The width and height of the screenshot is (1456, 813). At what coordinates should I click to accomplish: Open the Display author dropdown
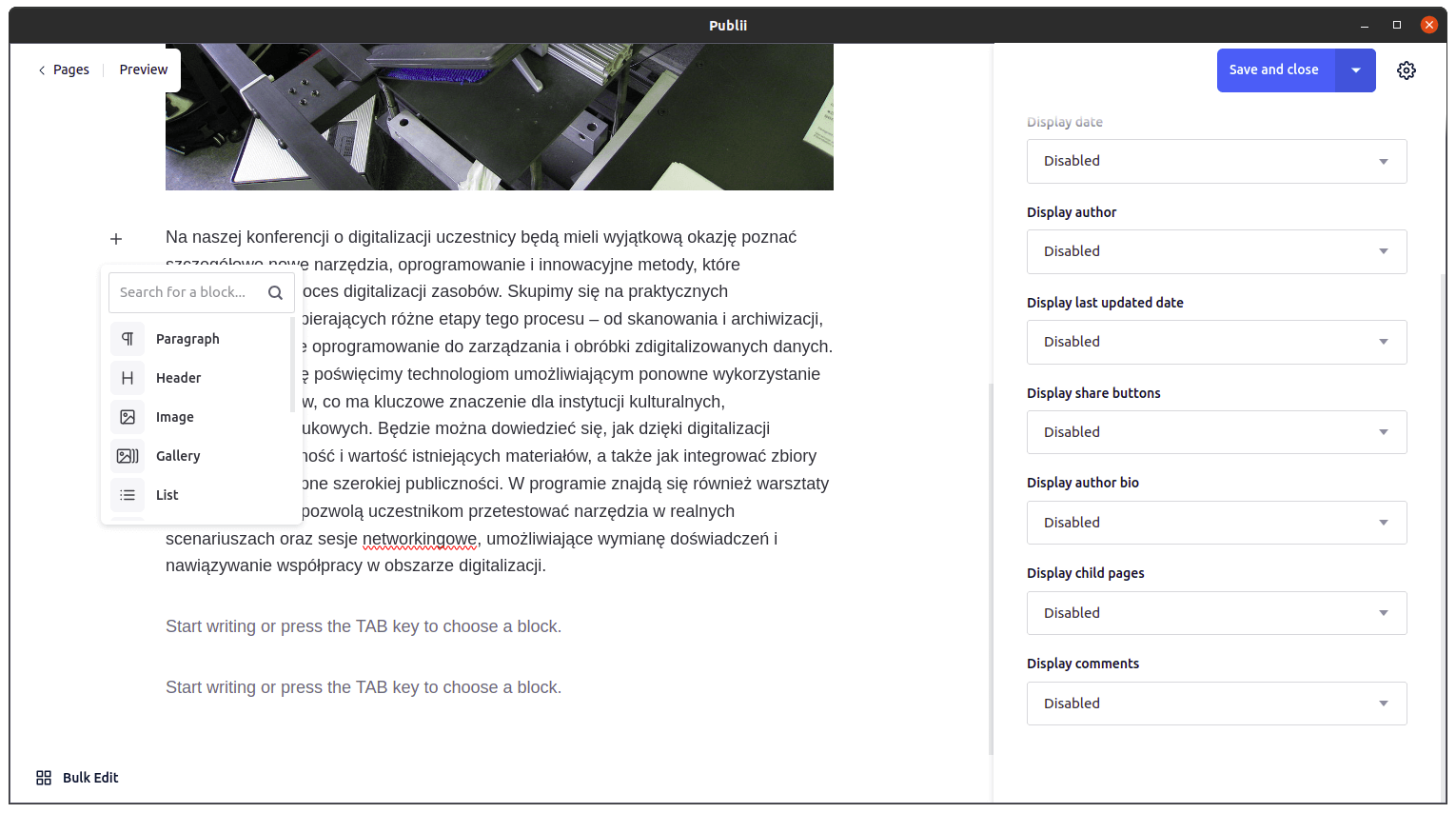1216,251
